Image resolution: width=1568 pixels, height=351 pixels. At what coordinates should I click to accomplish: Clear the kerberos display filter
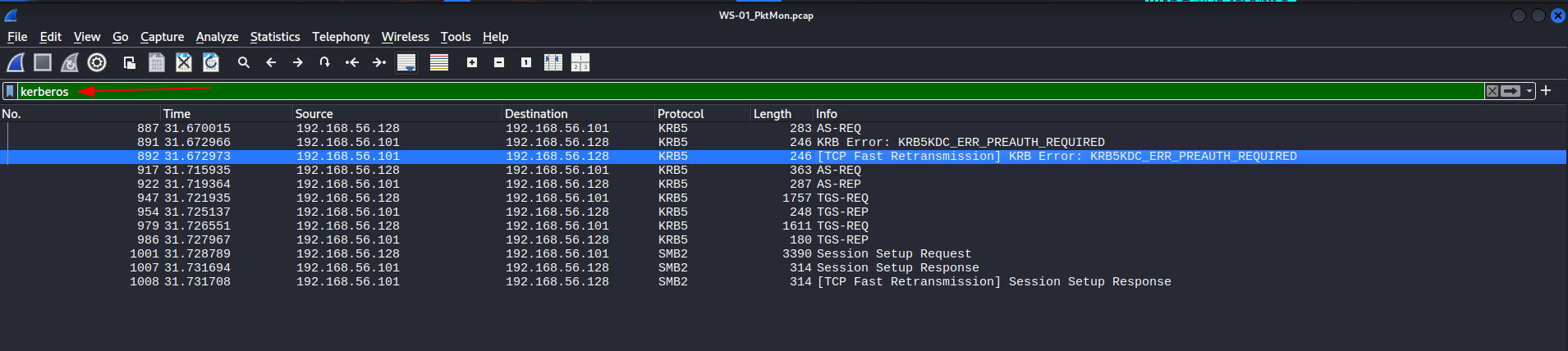1492,91
